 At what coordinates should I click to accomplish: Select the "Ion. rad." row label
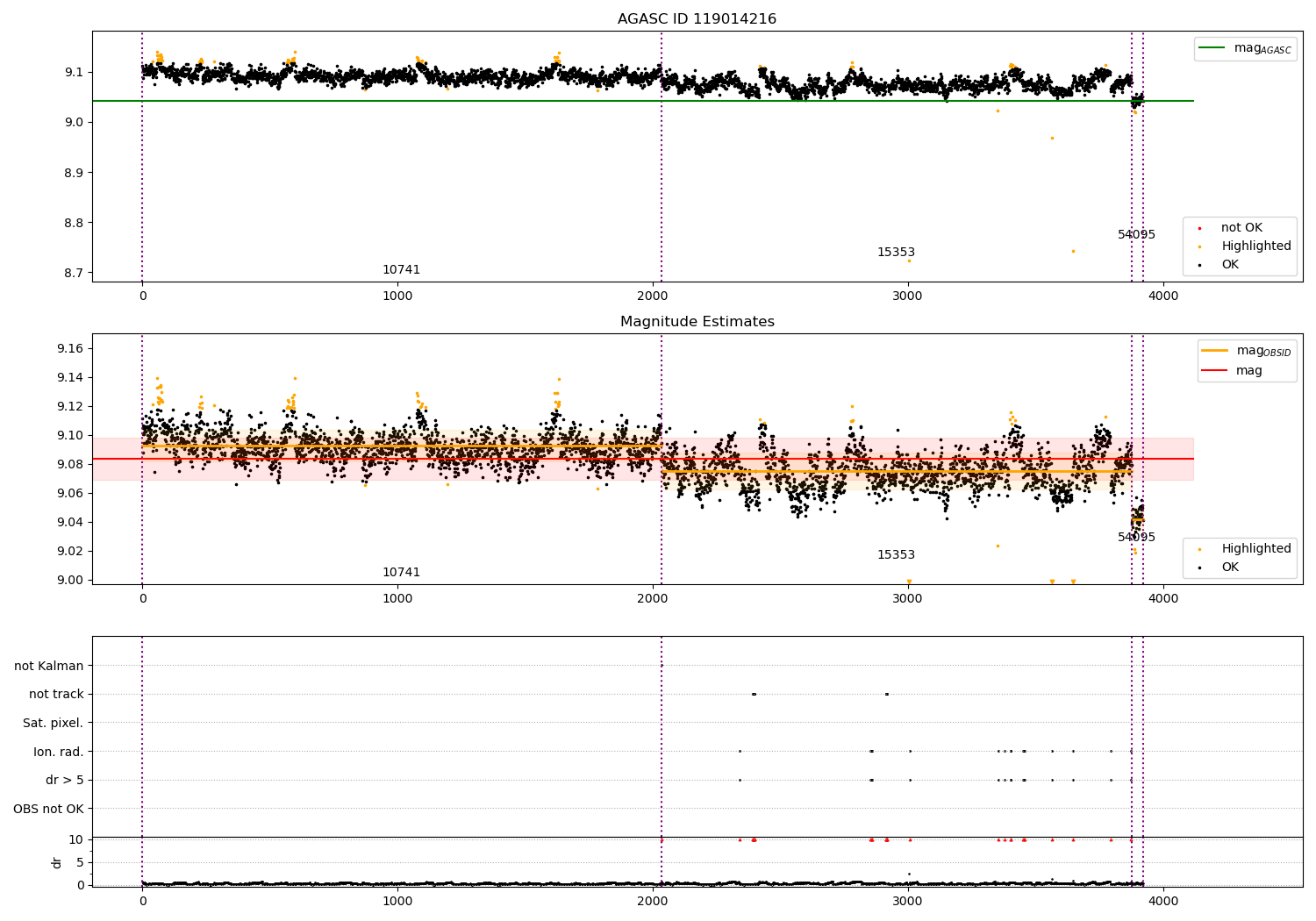(x=59, y=752)
